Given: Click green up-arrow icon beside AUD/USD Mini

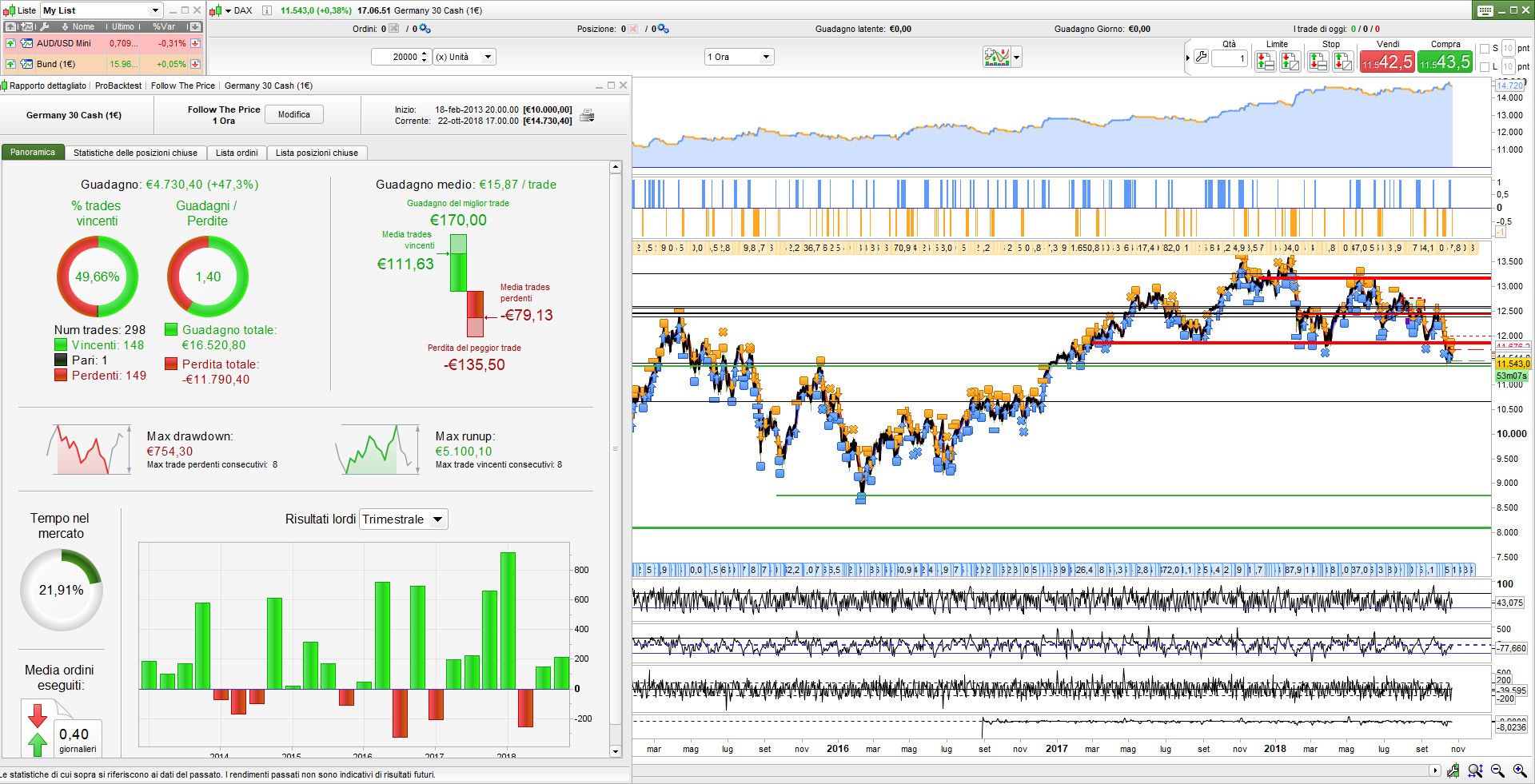Looking at the screenshot, I should click(10, 43).
